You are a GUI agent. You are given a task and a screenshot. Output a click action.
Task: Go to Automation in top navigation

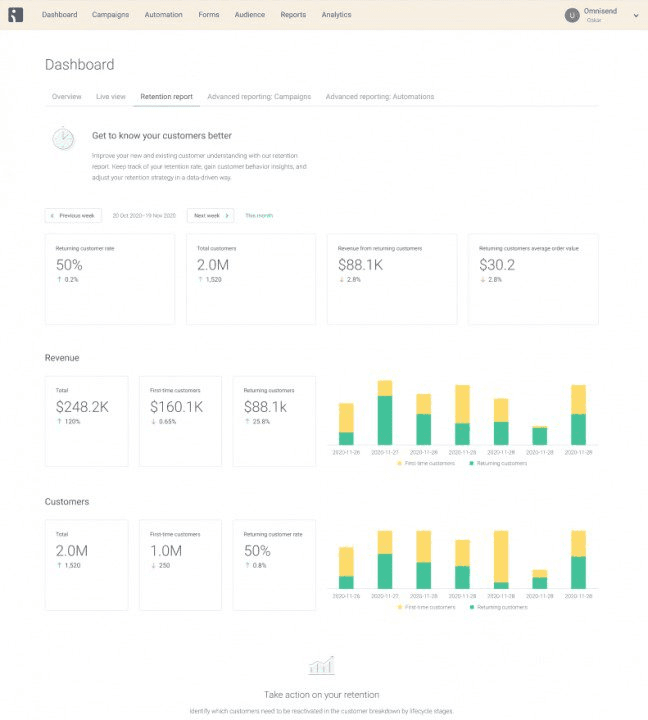pyautogui.click(x=163, y=15)
